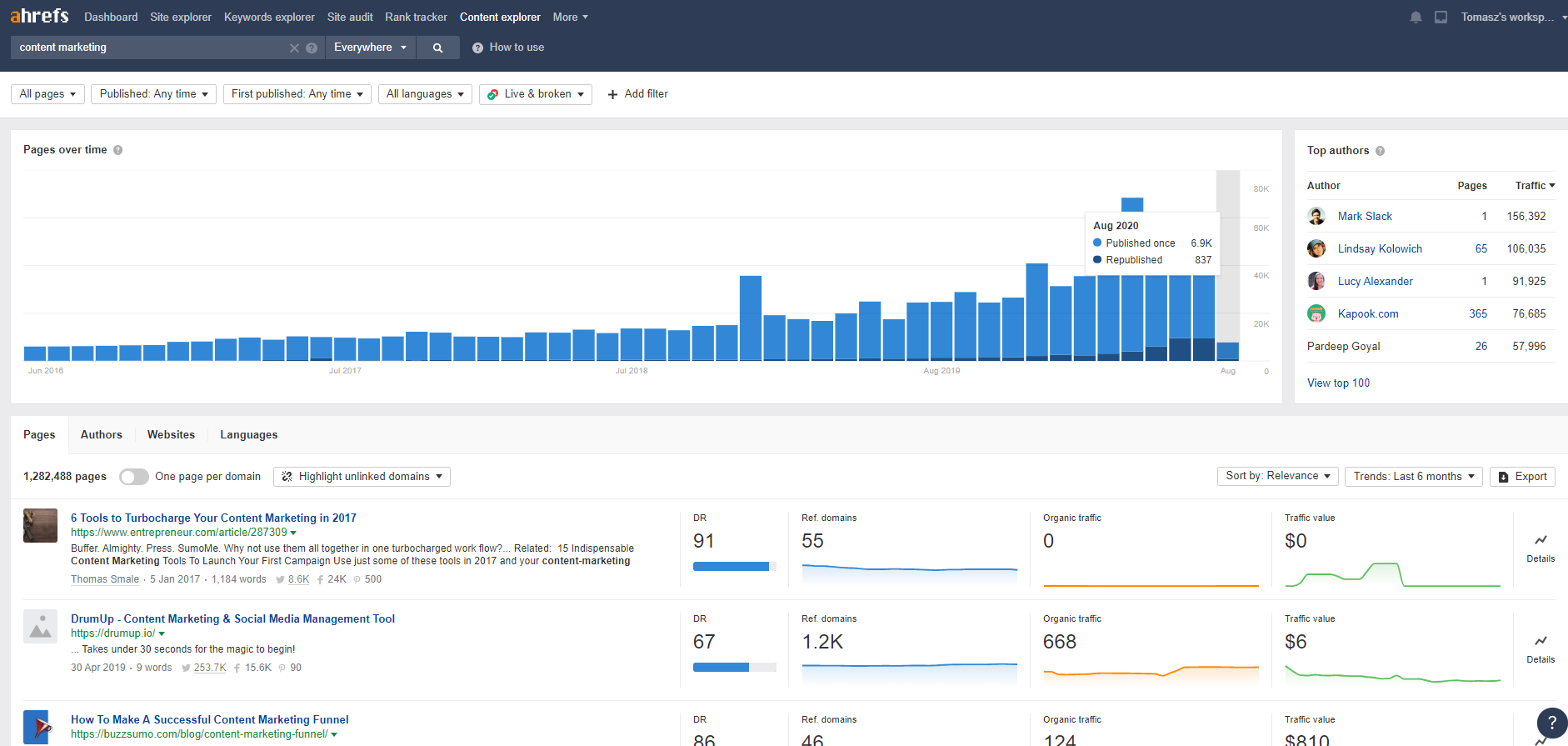
Task: Open Details chart icon for DrumUp result
Action: point(1541,641)
